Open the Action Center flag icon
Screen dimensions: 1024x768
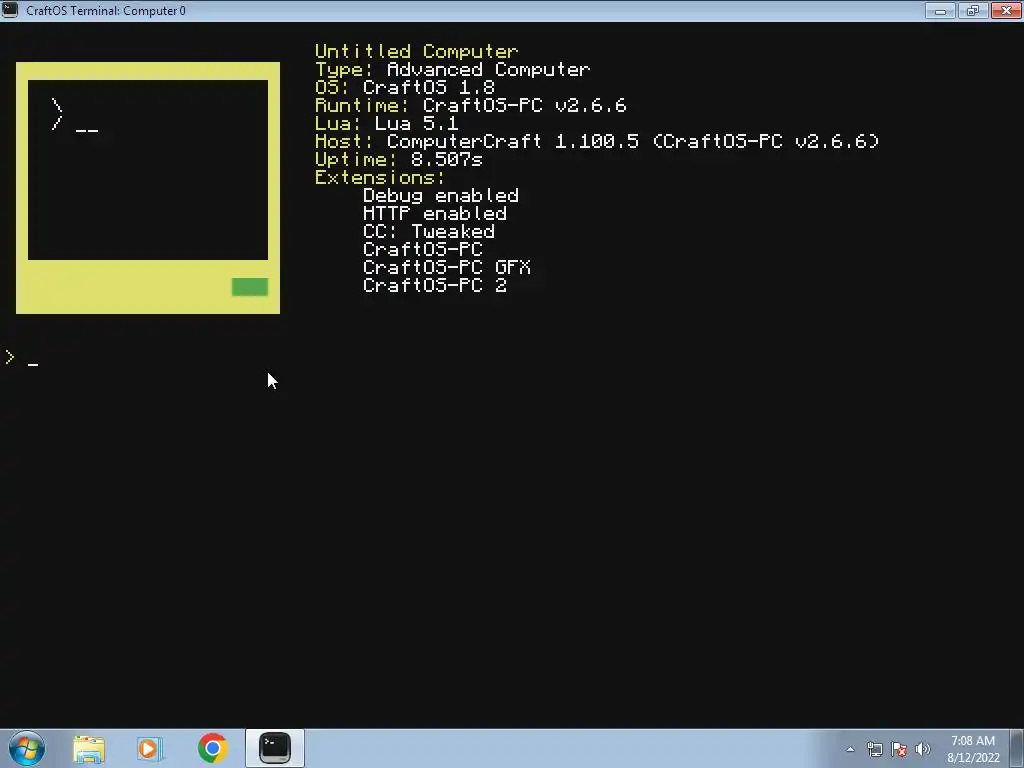(x=899, y=749)
